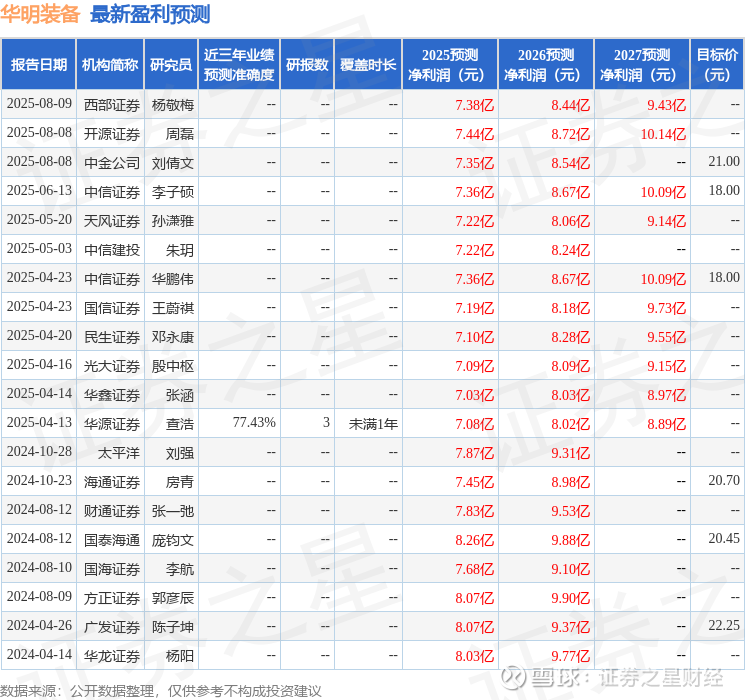
Task: Click 方正证券 institution cell
Action: coord(112,598)
